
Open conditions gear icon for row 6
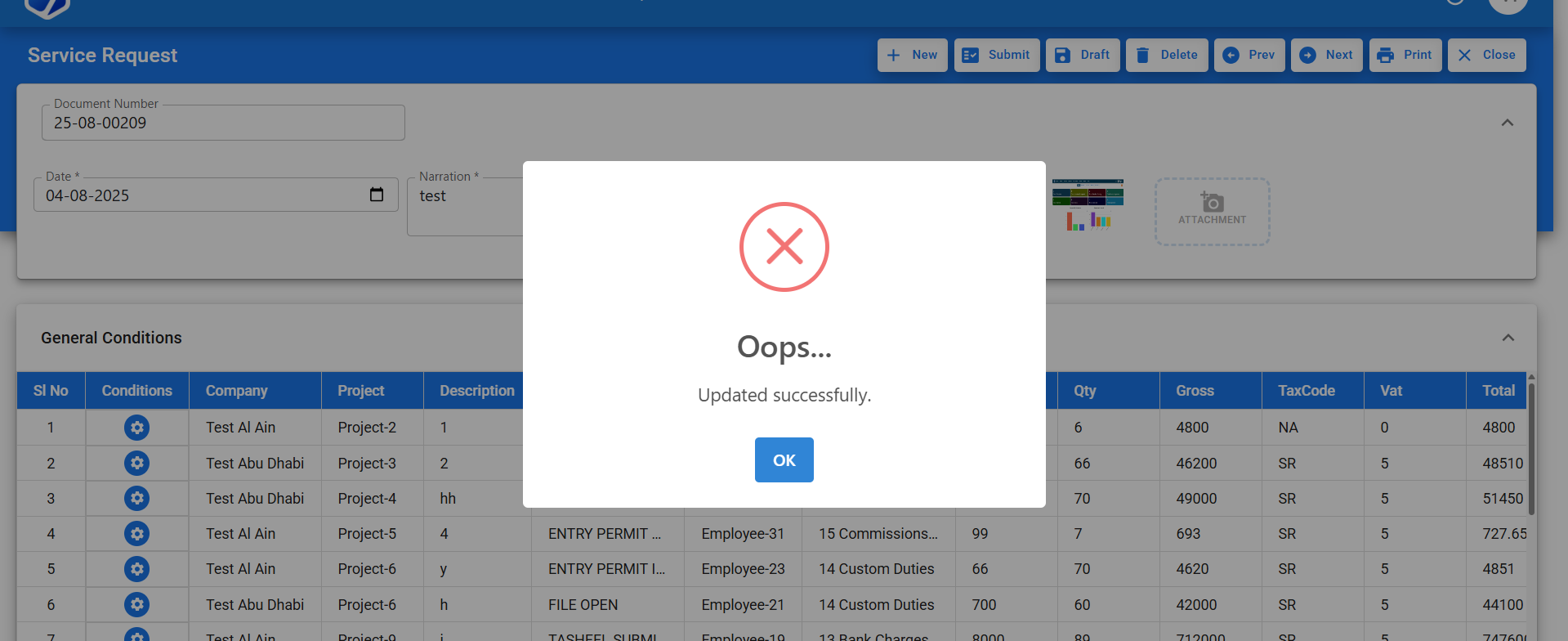(x=136, y=605)
